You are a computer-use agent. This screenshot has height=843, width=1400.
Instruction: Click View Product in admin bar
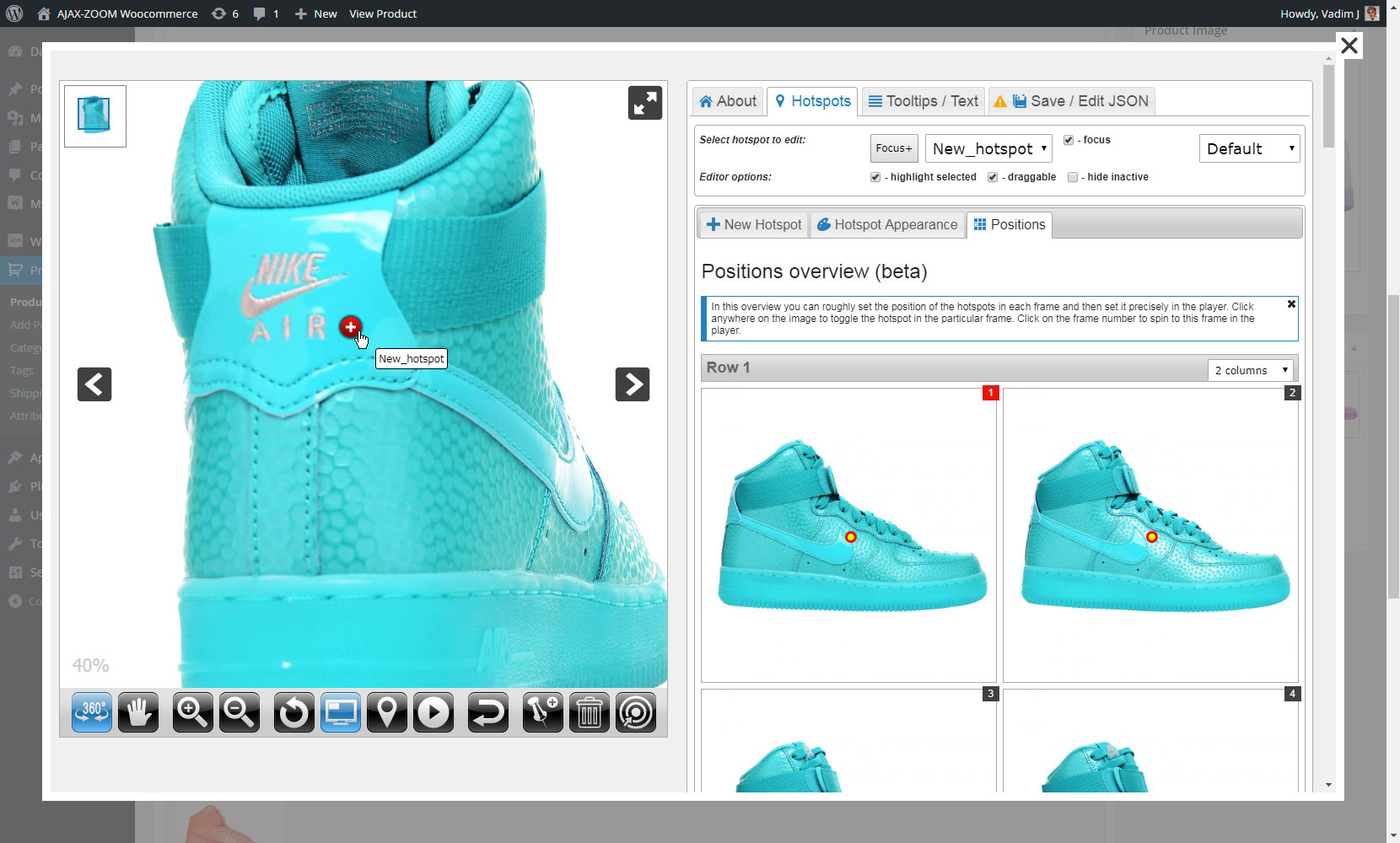click(383, 13)
